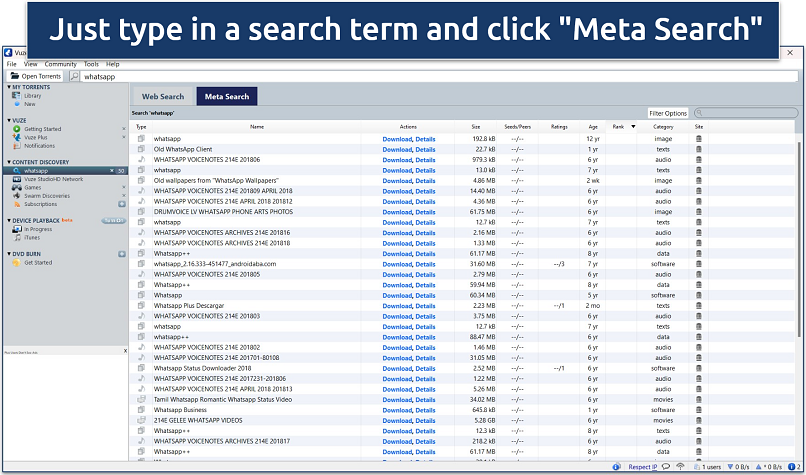The image size is (806, 475).
Task: Close the whatsapp search sidebar entry
Action: [112, 171]
